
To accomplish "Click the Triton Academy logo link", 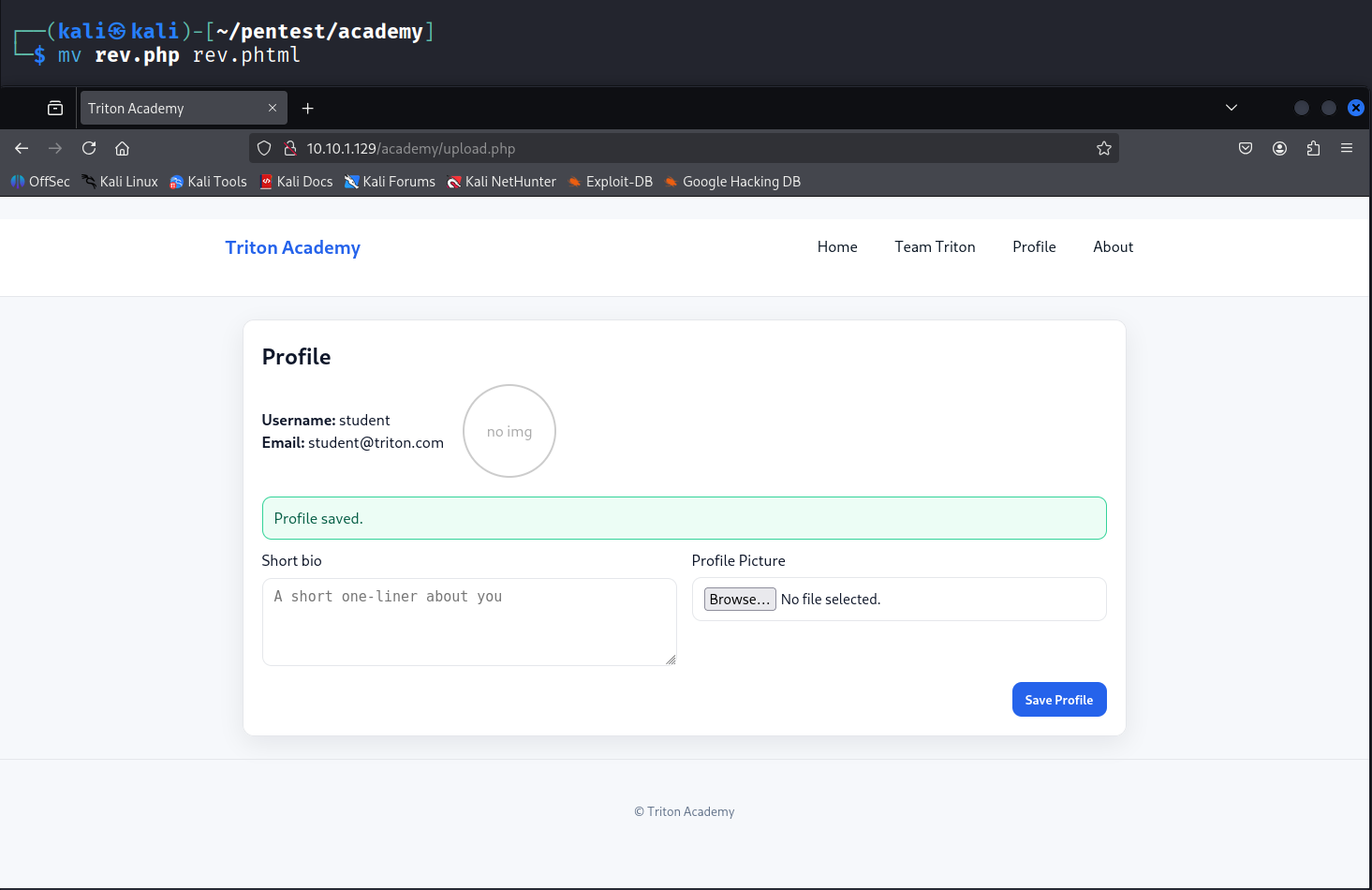I will coord(292,247).
